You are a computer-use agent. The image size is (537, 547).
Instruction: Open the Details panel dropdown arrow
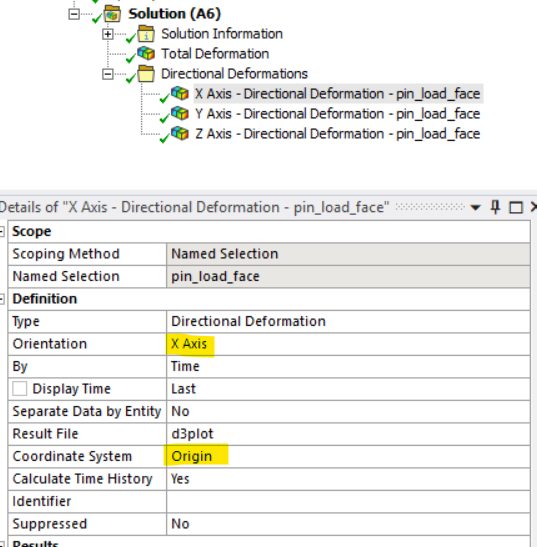tap(475, 208)
